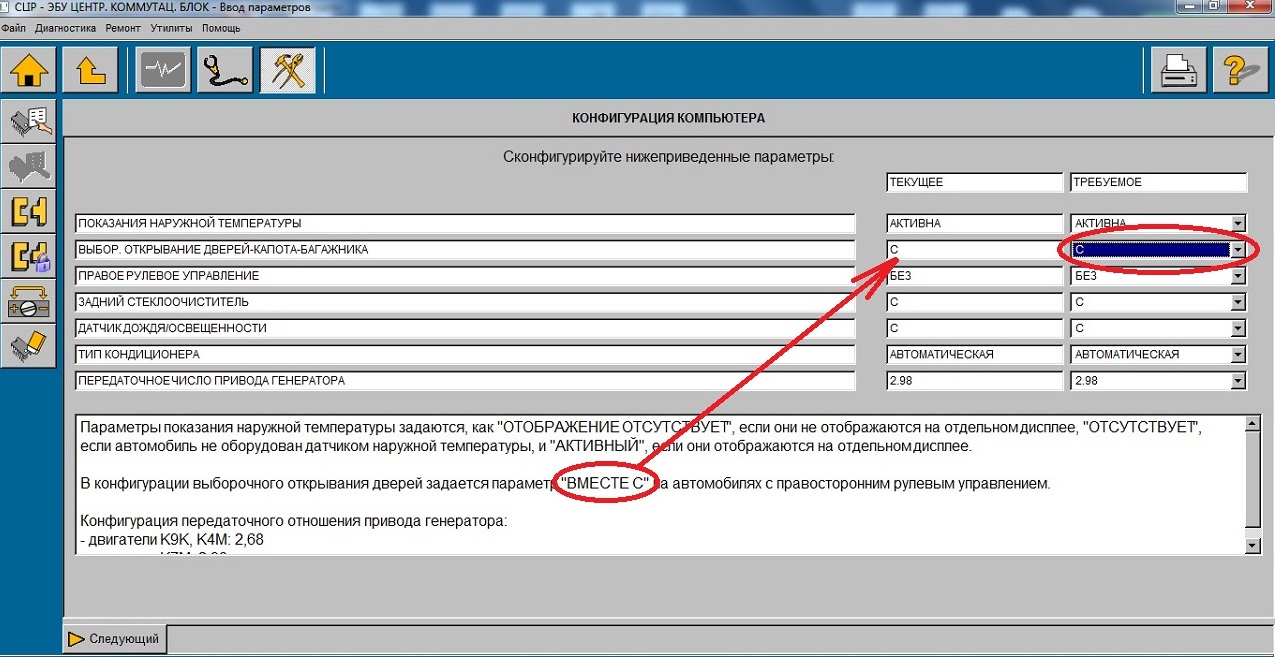Click the chip with document and hand icon
The image size is (1275, 657).
pyautogui.click(x=29, y=122)
